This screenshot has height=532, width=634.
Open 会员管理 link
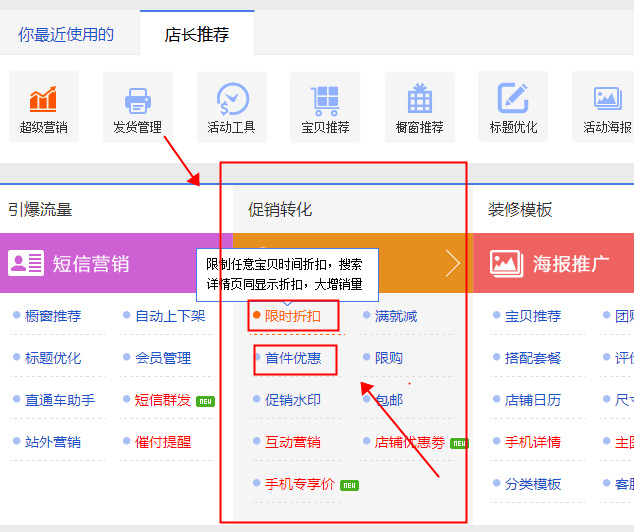[x=163, y=358]
